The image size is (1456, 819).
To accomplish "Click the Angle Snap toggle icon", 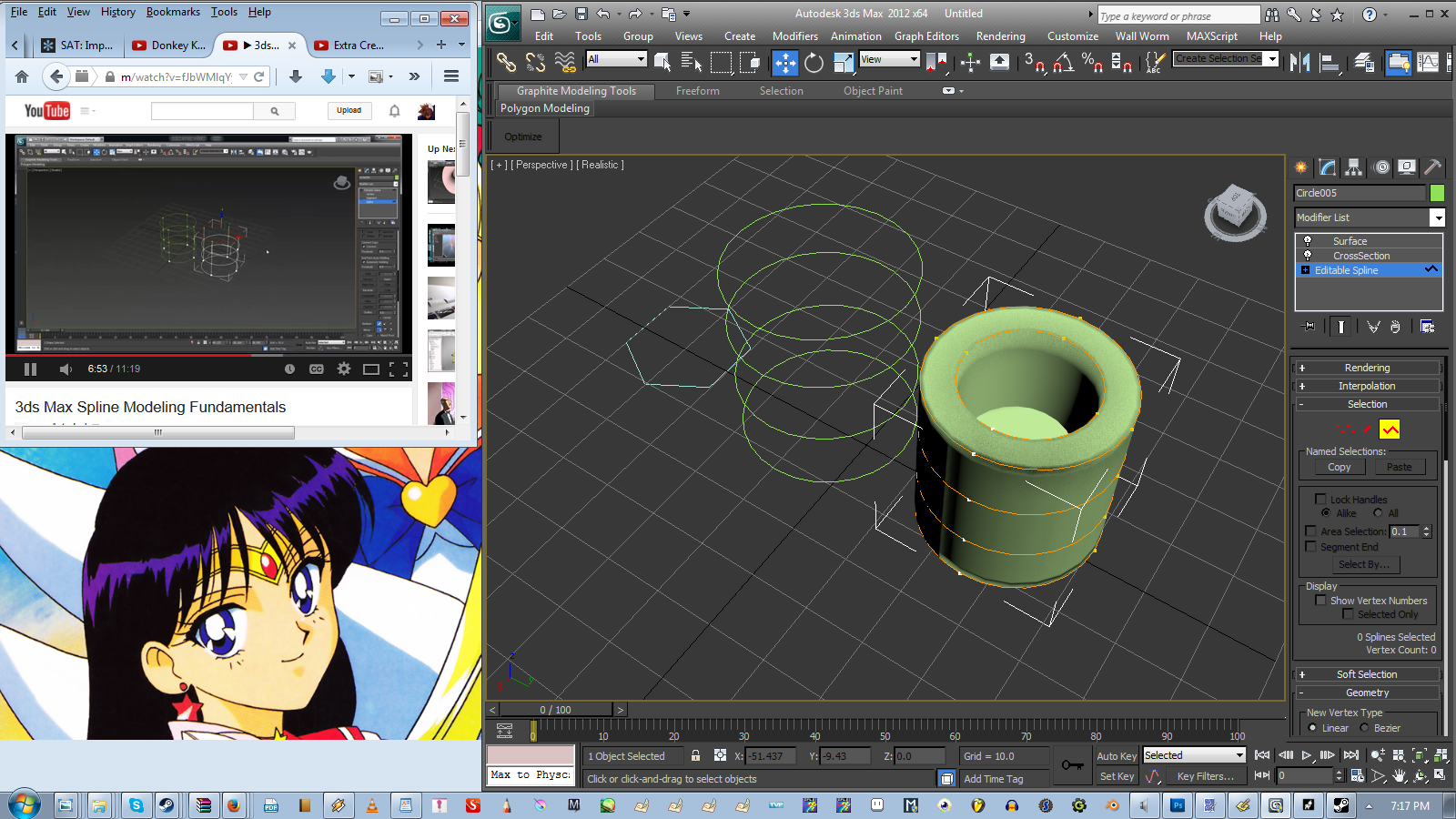I will pyautogui.click(x=1062, y=62).
